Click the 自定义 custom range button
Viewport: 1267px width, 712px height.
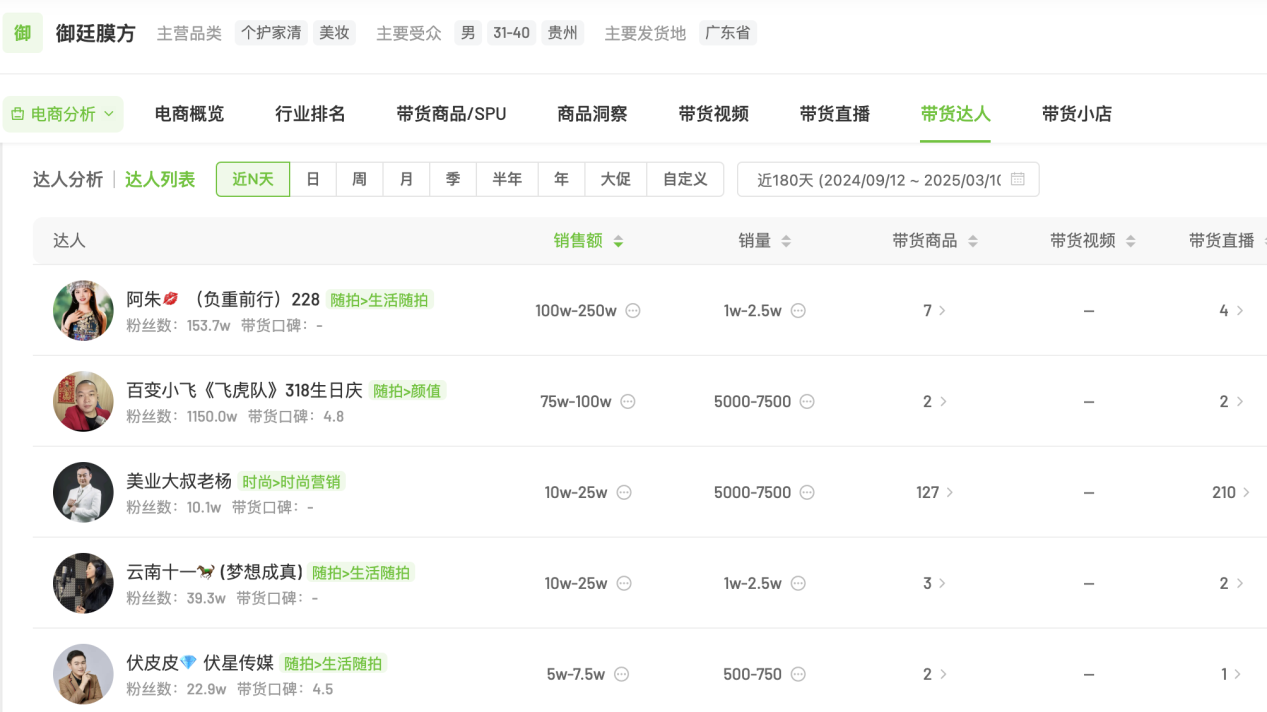pos(685,180)
